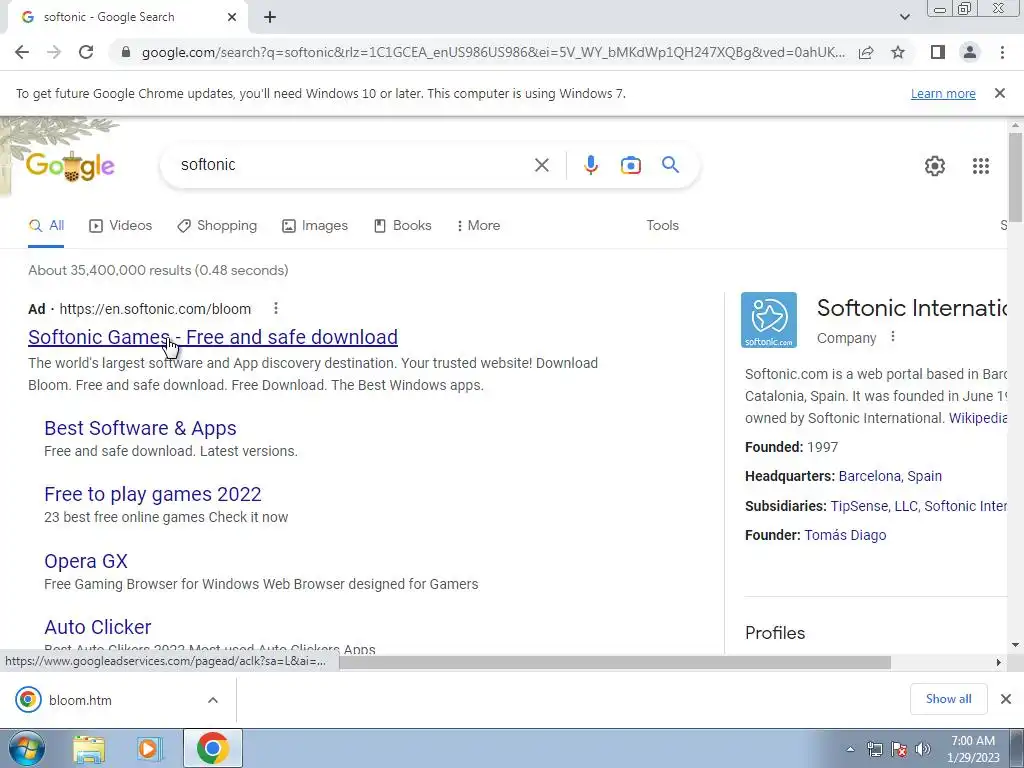The image size is (1024, 768).
Task: Click the Softonic logo thumbnail
Action: pos(769,320)
